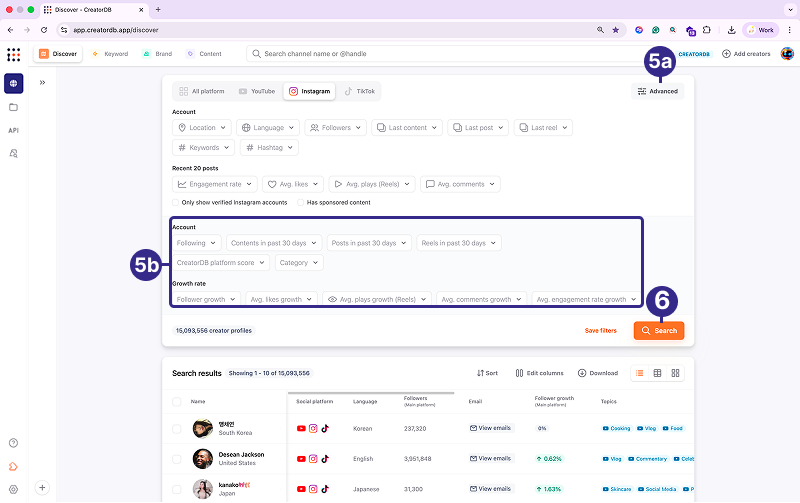800x503 pixels.
Task: Select the TikTok platform tab
Action: click(x=360, y=91)
